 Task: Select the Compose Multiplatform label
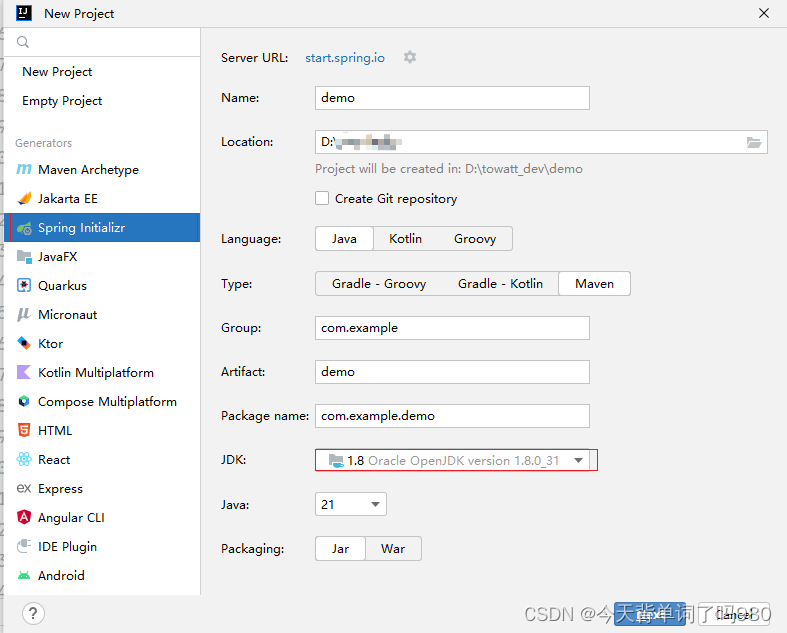[107, 402]
